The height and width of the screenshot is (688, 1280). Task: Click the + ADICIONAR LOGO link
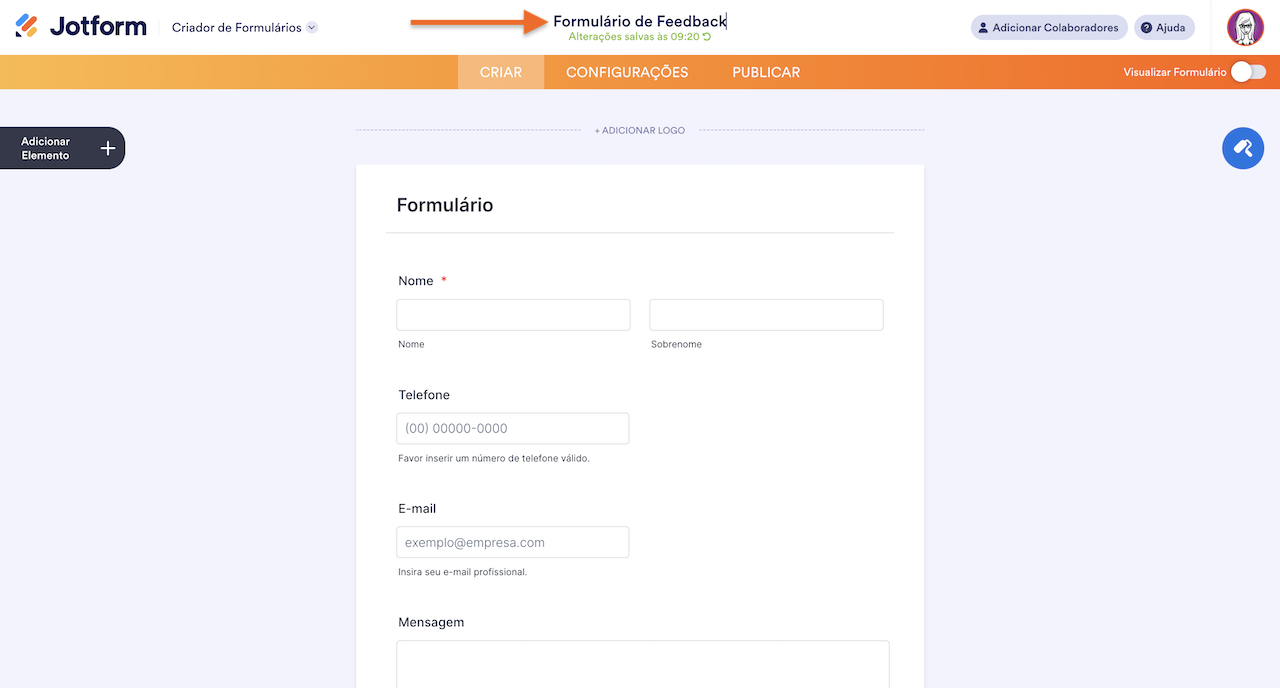pyautogui.click(x=640, y=130)
